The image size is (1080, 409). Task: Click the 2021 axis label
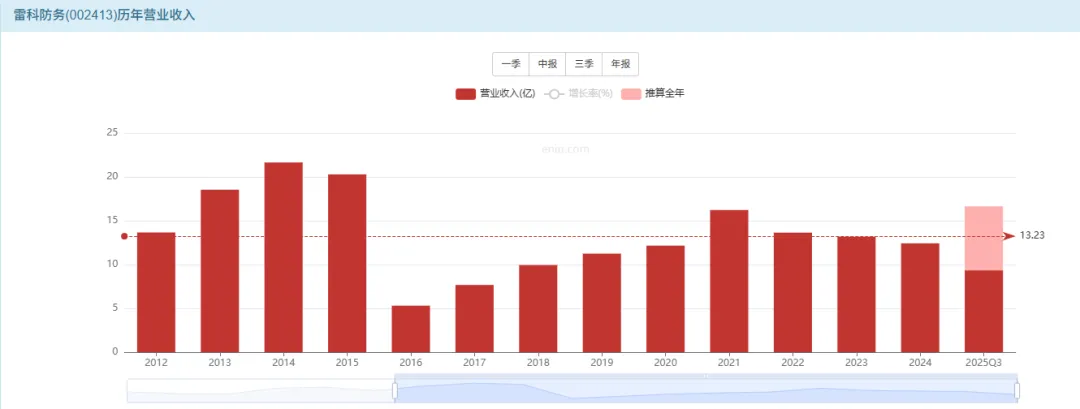(x=729, y=363)
